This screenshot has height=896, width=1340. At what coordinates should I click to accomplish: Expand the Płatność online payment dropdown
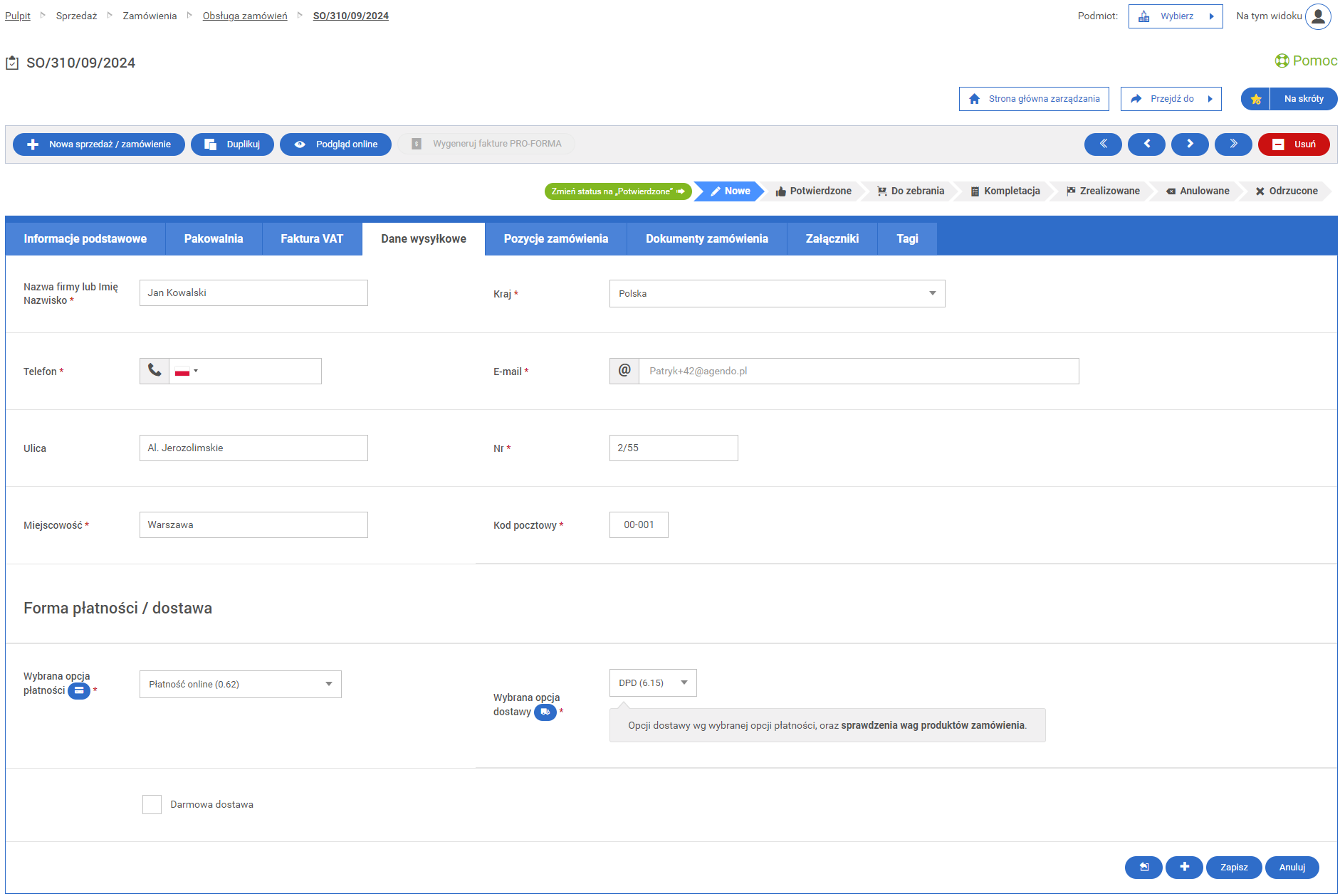tap(240, 684)
